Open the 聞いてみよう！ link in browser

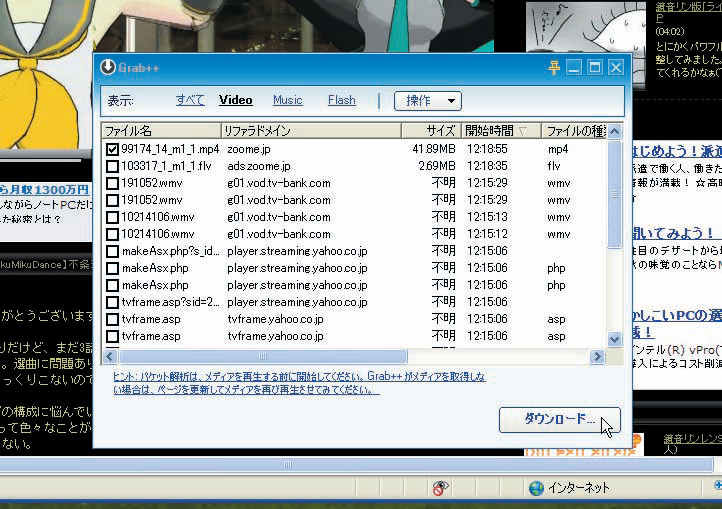pos(673,233)
